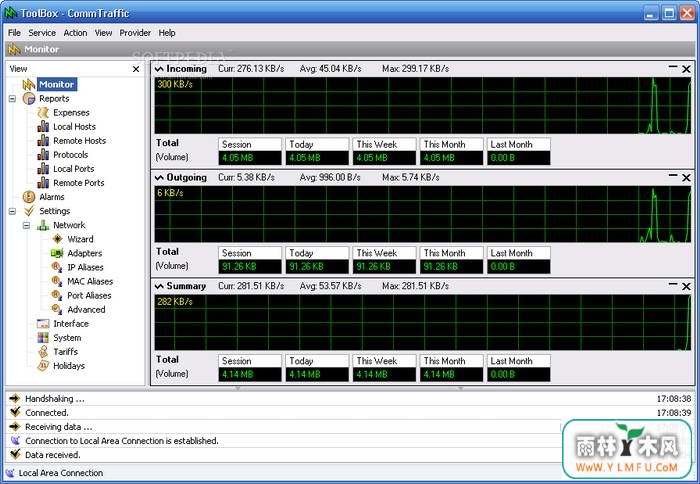The width and height of the screenshot is (700, 484).
Task: Select the Expenses report label
Action: click(x=71, y=113)
